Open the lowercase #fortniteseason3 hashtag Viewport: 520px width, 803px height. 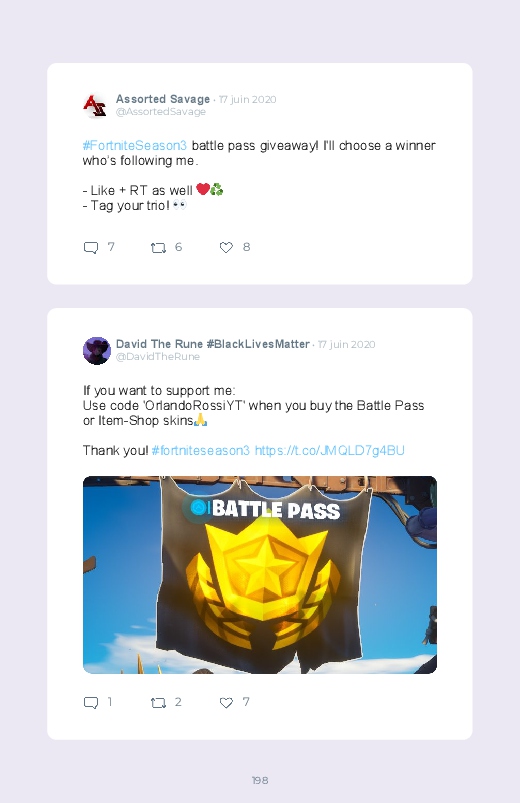(x=201, y=451)
